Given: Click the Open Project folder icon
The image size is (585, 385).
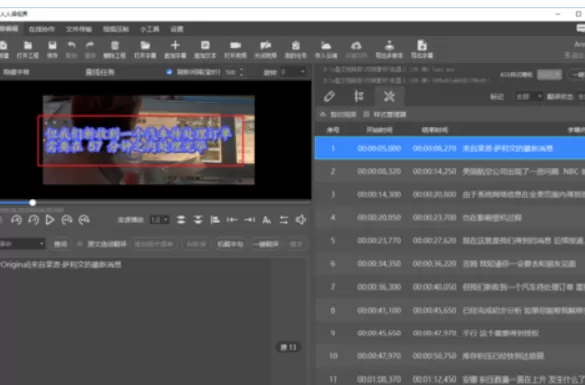Looking at the screenshot, I should pyautogui.click(x=28, y=46).
